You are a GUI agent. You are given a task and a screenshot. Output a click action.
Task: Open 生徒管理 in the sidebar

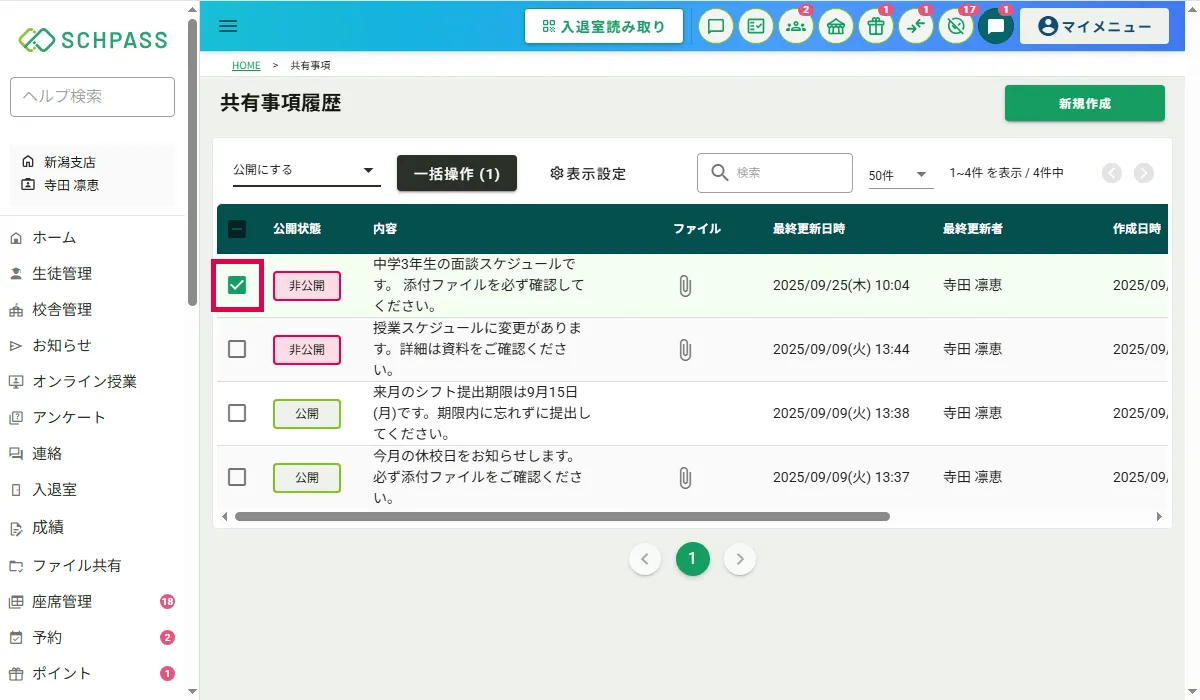pyautogui.click(x=62, y=274)
